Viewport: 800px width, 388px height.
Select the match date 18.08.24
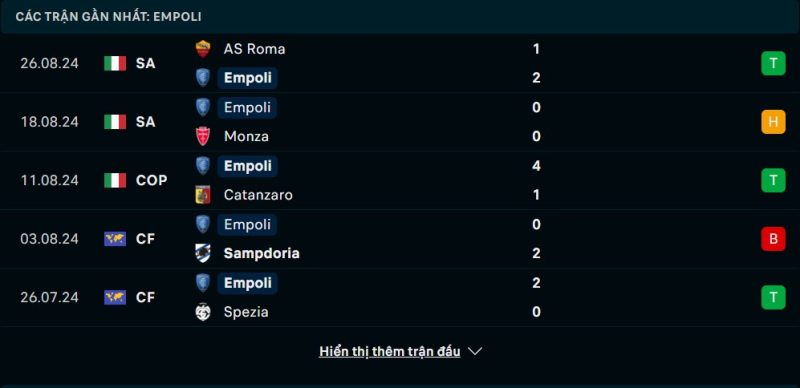49,122
